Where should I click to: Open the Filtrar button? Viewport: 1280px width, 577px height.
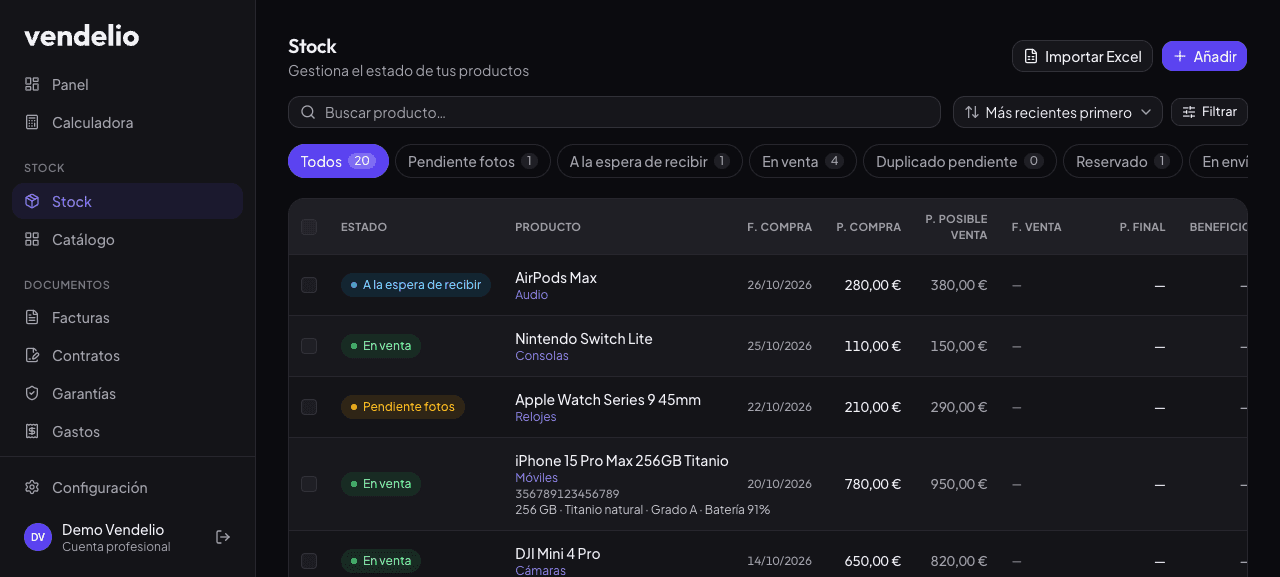pos(1209,112)
